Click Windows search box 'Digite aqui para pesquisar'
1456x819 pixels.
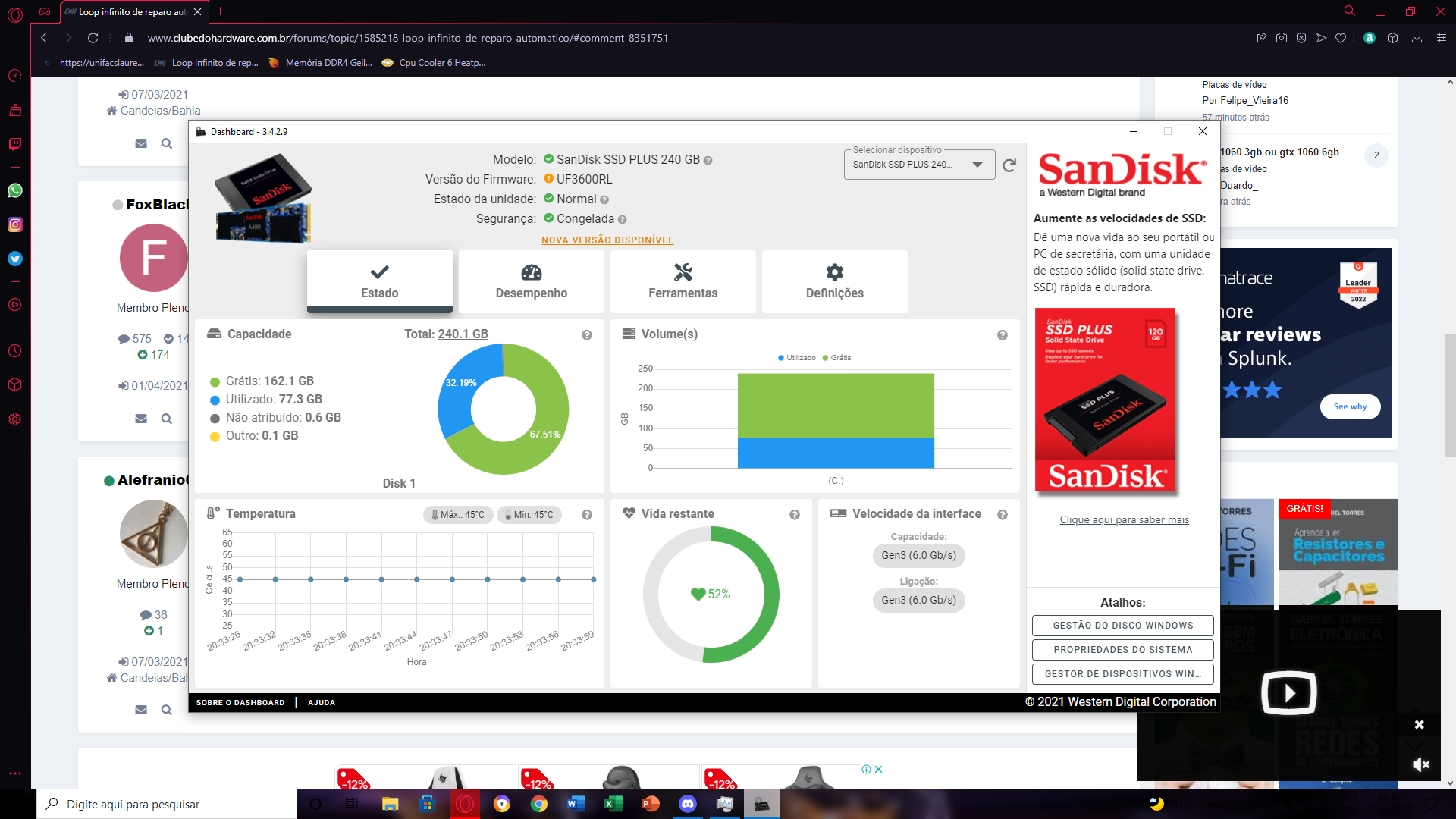coord(167,804)
